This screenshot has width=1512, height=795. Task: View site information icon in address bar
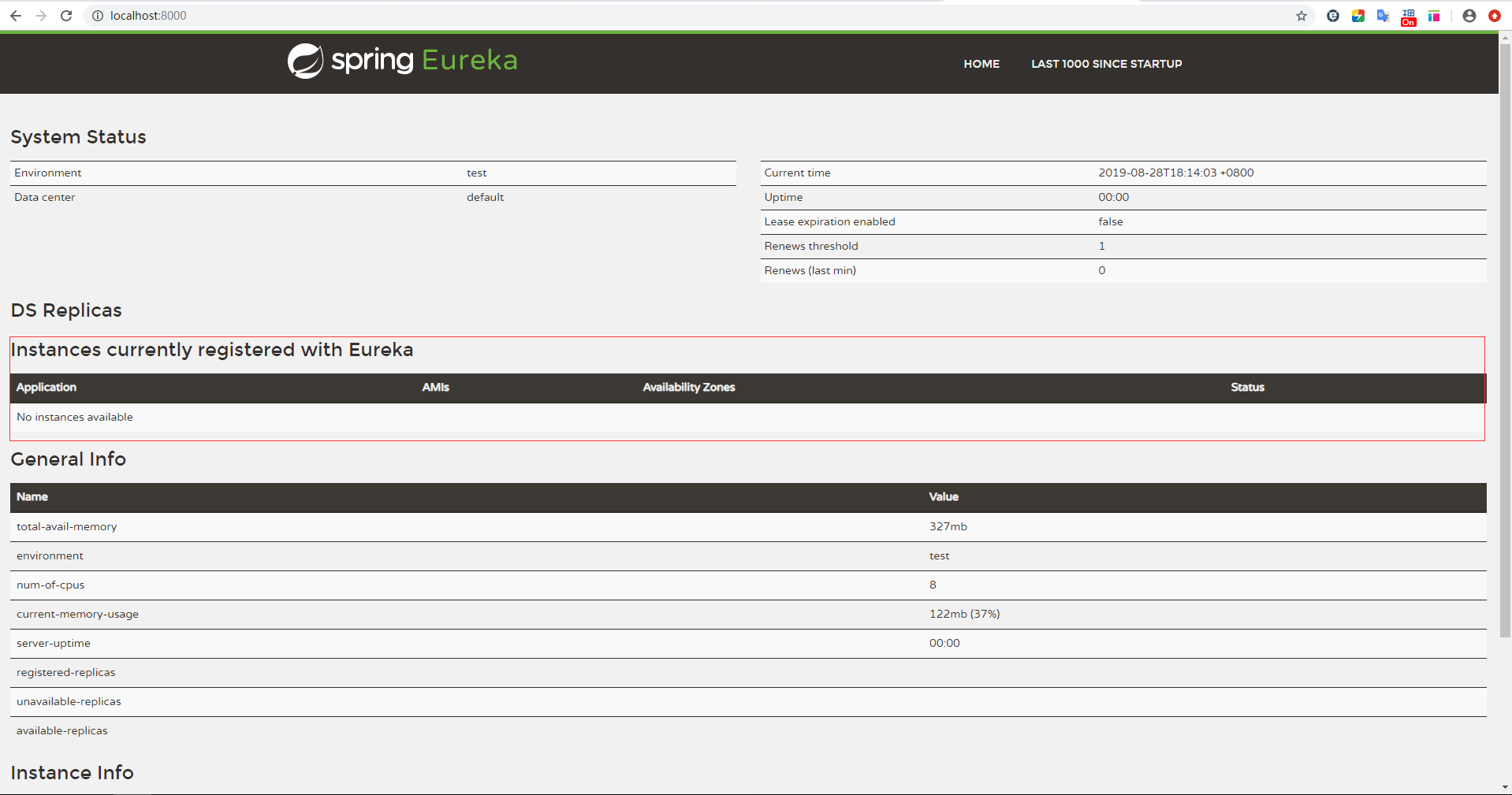pos(98,16)
